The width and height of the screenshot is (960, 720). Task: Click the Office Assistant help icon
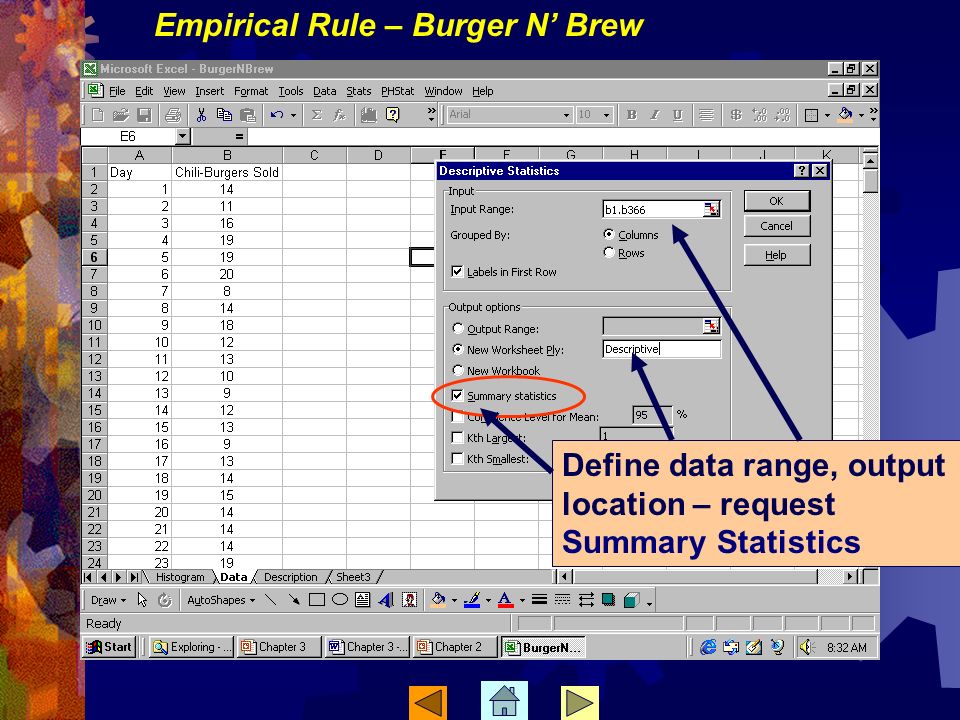(392, 114)
